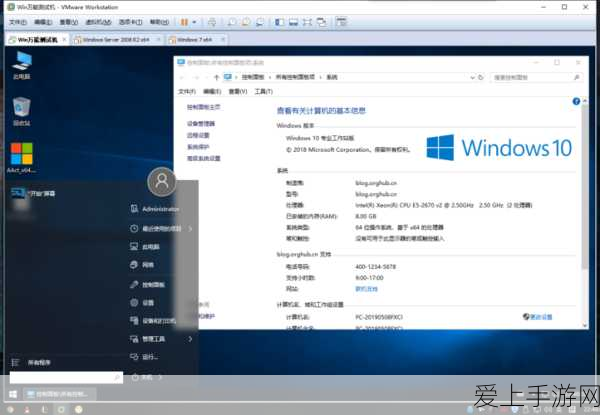Screen dimensions: 600x415
Task: Click the shutdown 关机 power button
Action: (x=142, y=377)
